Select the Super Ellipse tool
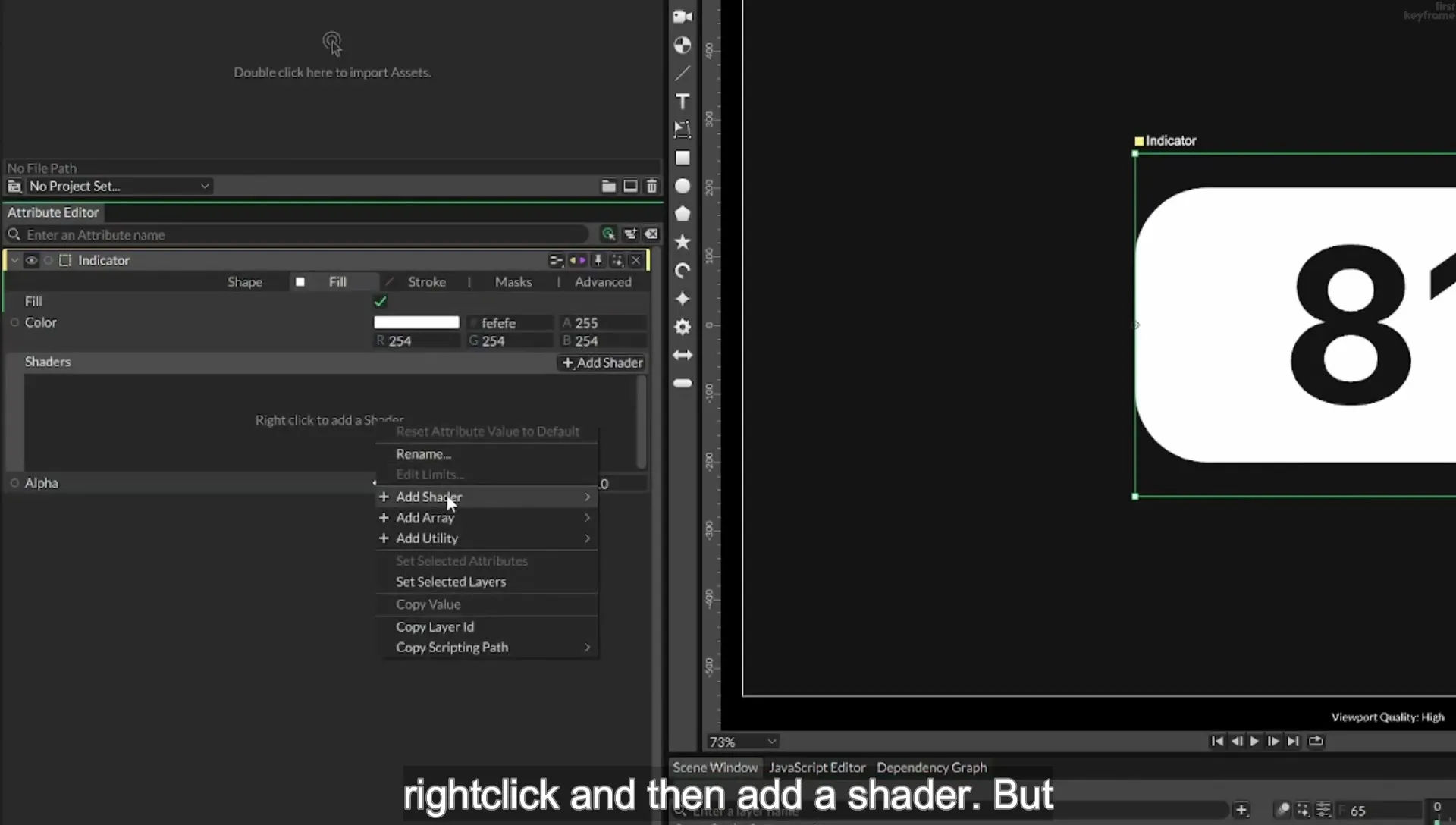1456x825 pixels. (x=682, y=299)
